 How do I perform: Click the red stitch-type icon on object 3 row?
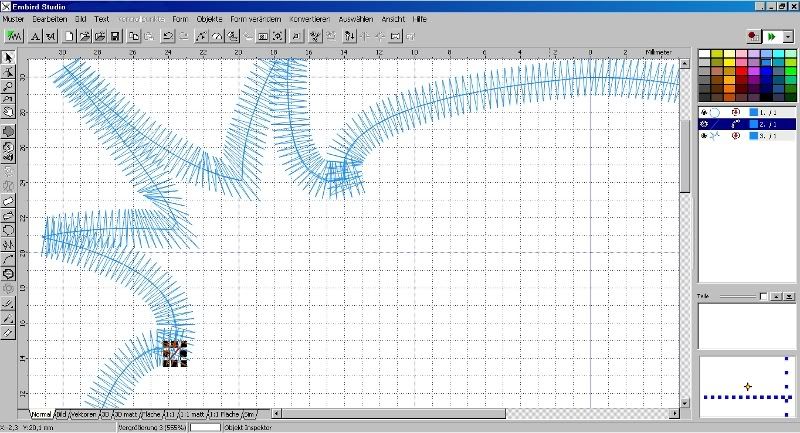(736, 136)
